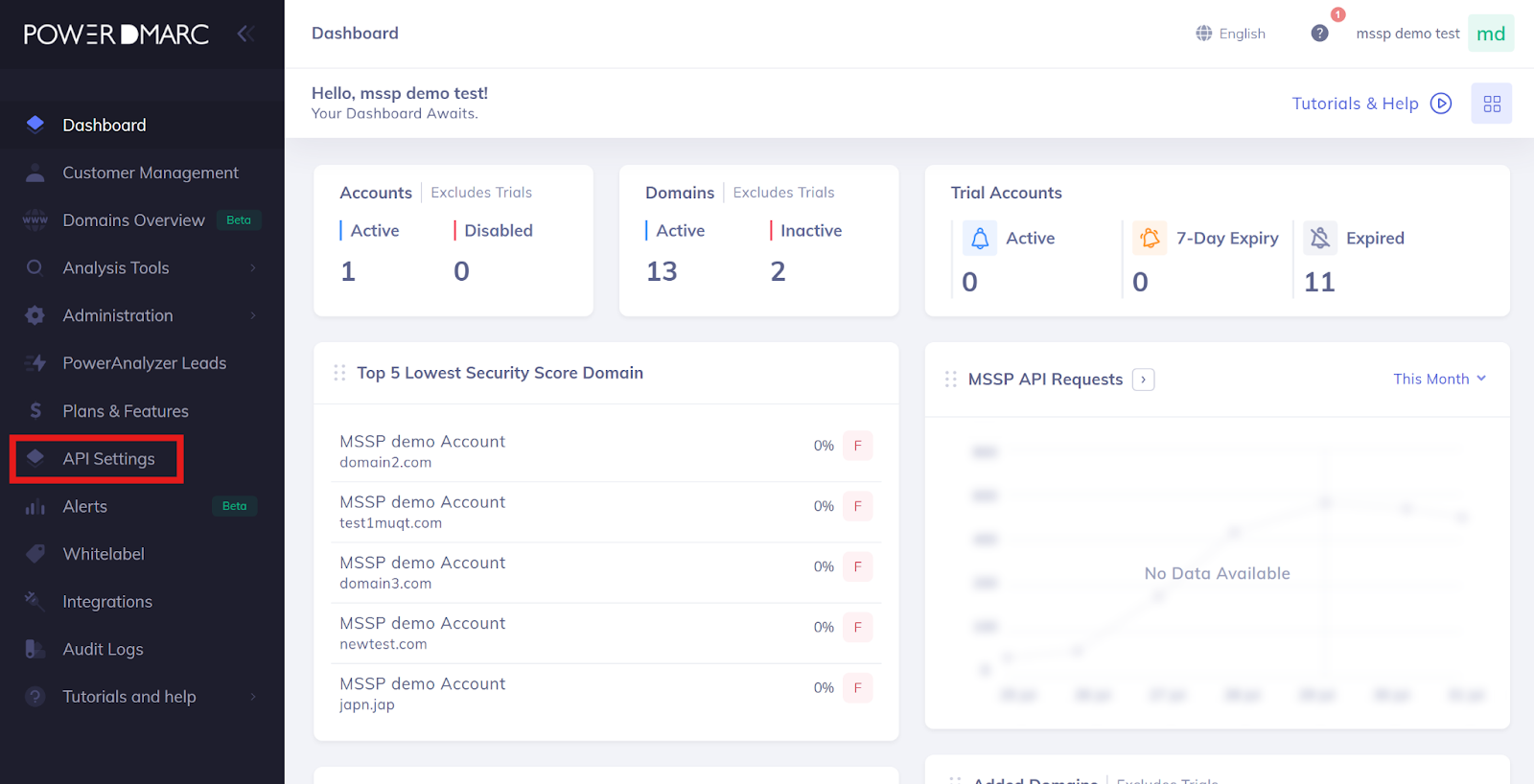Click the 7-Day Expiry ringing bell icon
Viewport: 1534px width, 784px height.
[1150, 238]
